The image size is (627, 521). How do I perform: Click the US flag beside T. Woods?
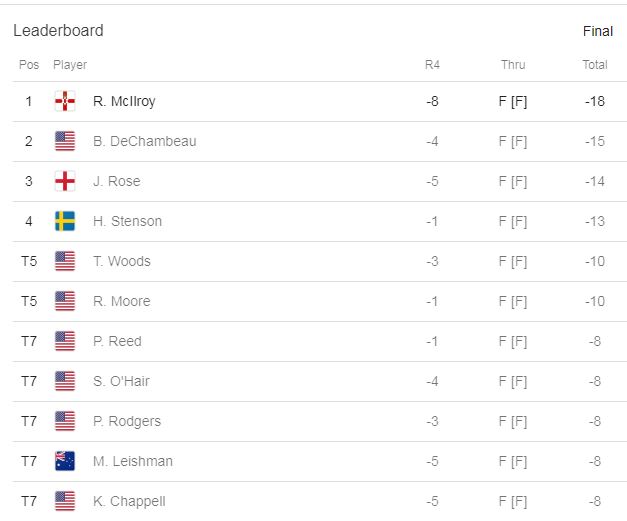(x=65, y=261)
